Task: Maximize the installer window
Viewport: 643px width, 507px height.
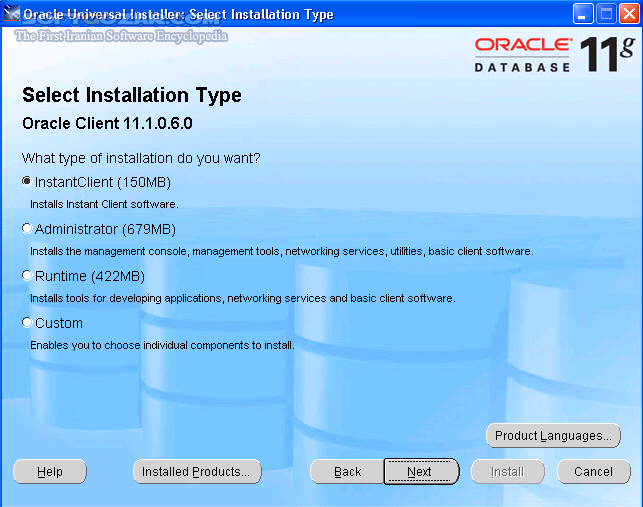Action: (606, 14)
